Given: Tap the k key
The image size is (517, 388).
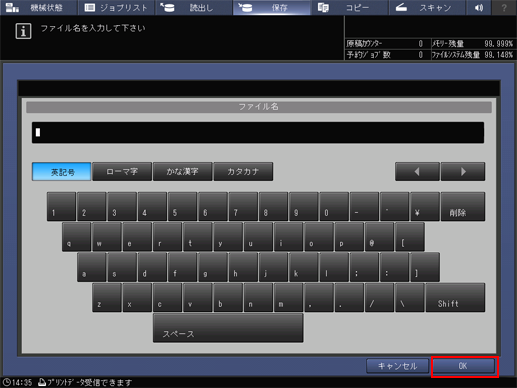Looking at the screenshot, I should point(304,267).
